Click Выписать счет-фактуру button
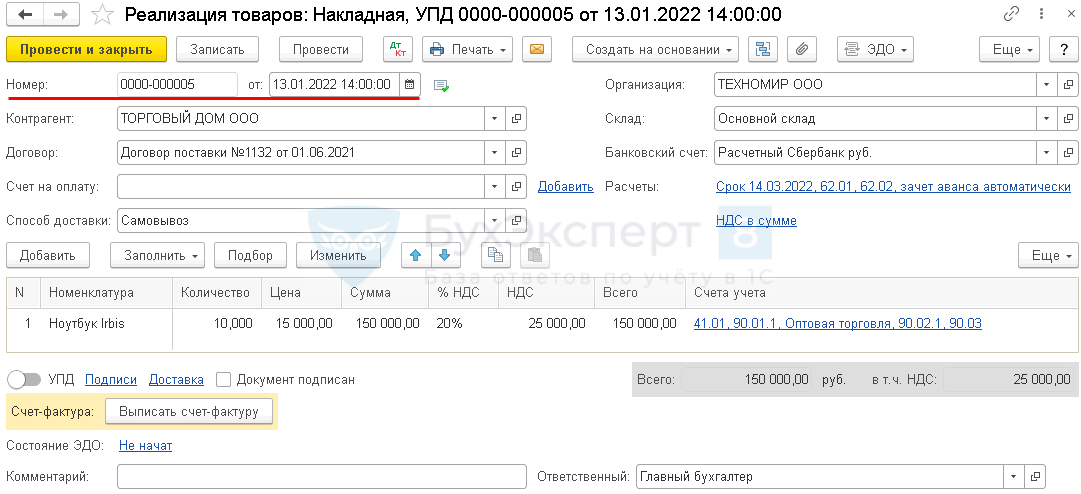 (188, 411)
